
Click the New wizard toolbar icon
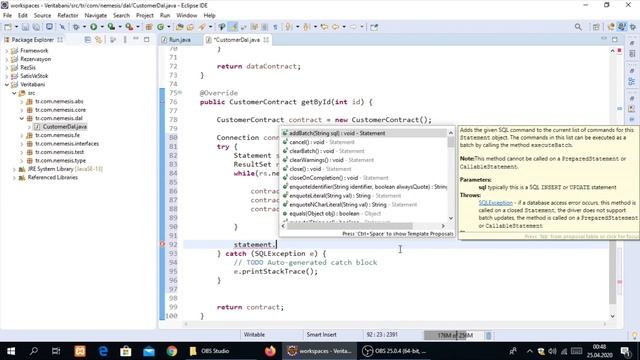coord(8,27)
